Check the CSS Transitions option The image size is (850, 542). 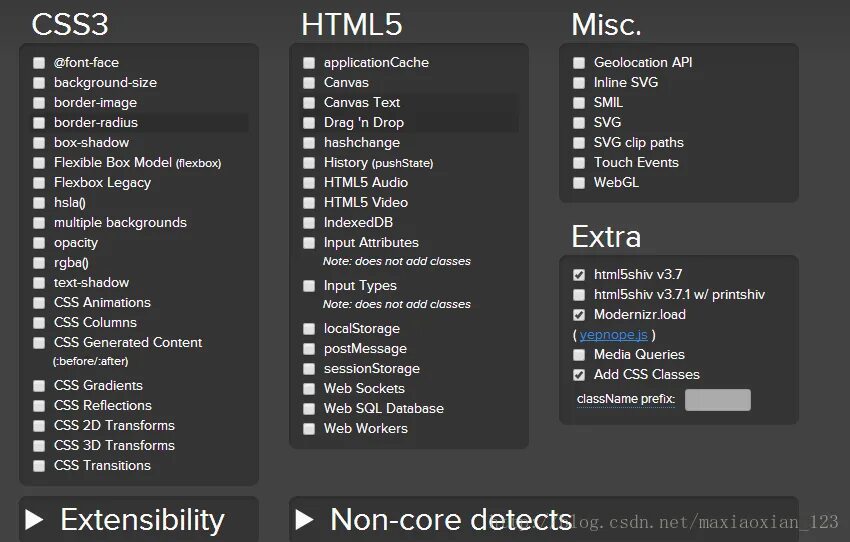click(x=39, y=466)
